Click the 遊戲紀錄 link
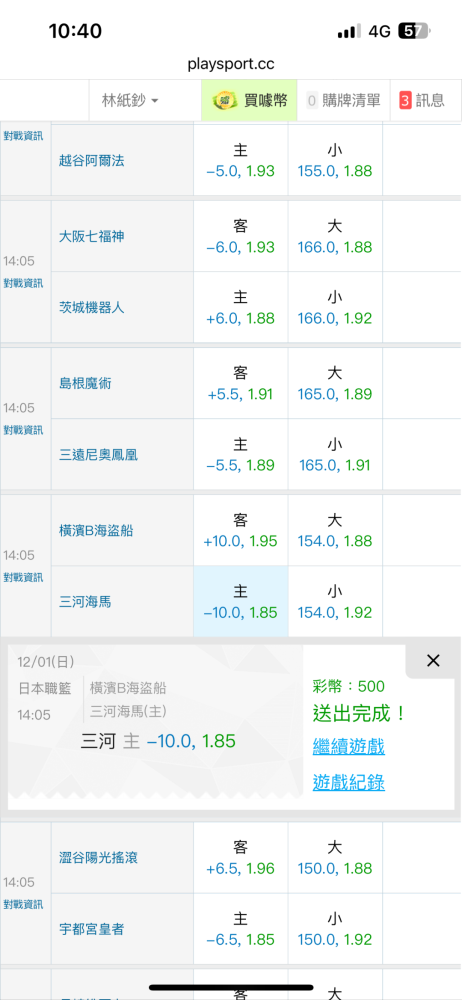This screenshot has width=462, height=1000. (x=348, y=782)
